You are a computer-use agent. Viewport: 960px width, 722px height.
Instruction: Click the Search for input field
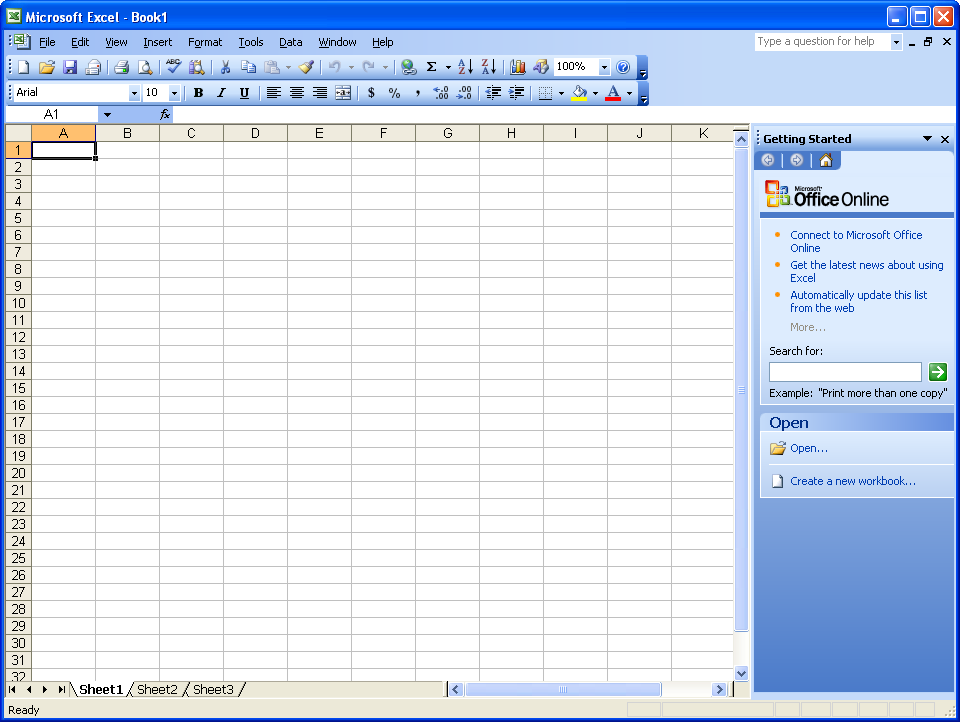[845, 372]
